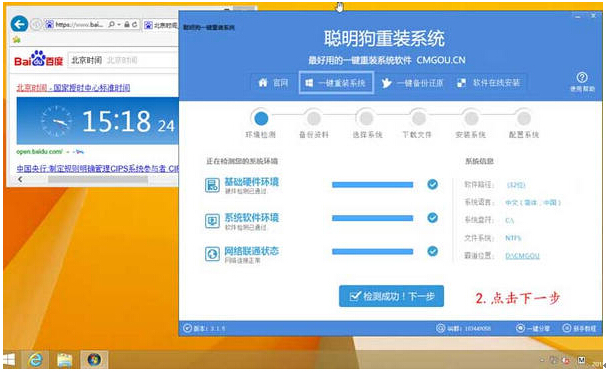The height and width of the screenshot is (372, 606).
Task: Click the 系统软件环境 software icon
Action: tap(212, 221)
